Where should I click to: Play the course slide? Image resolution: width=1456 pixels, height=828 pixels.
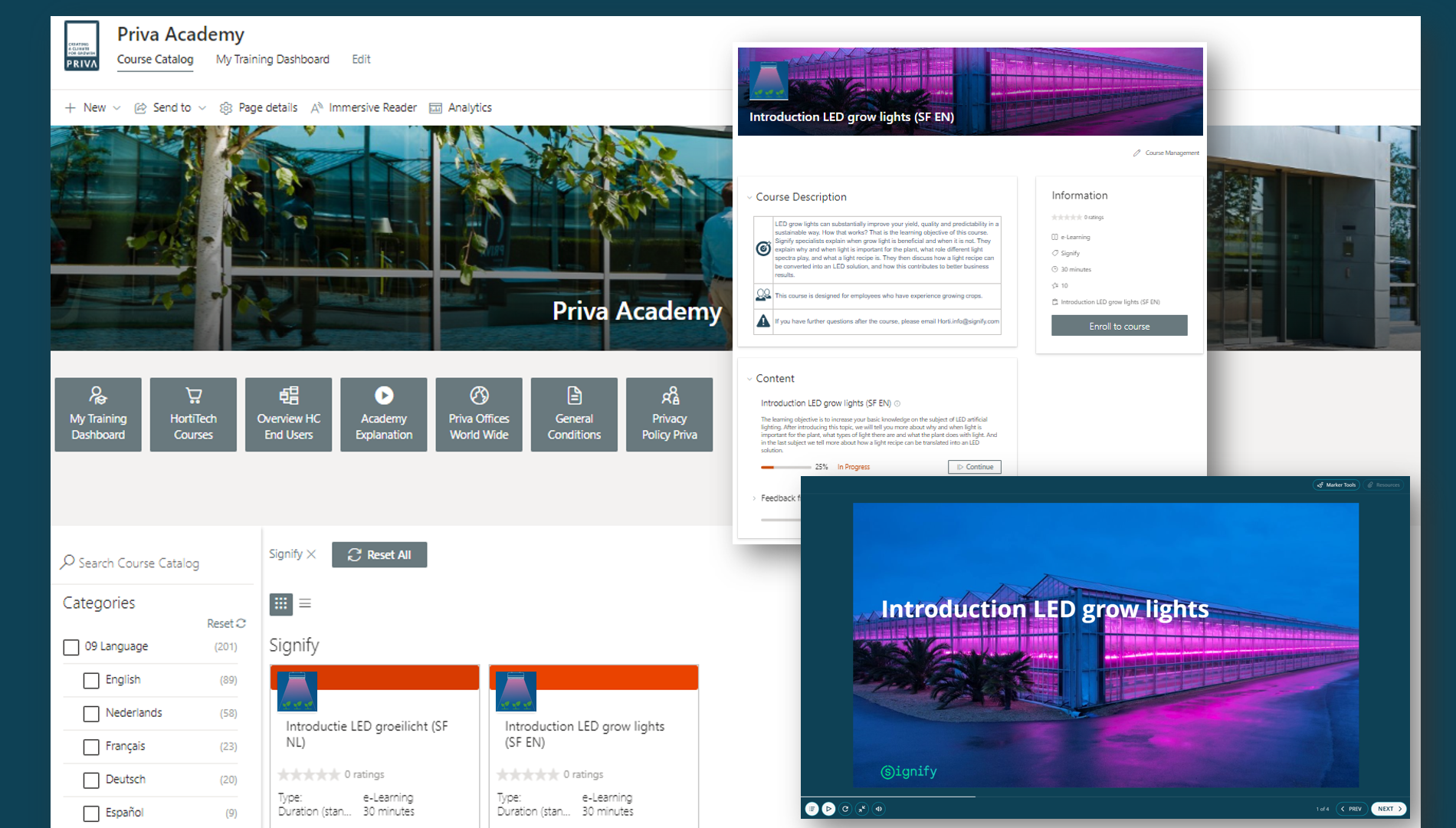pos(828,809)
